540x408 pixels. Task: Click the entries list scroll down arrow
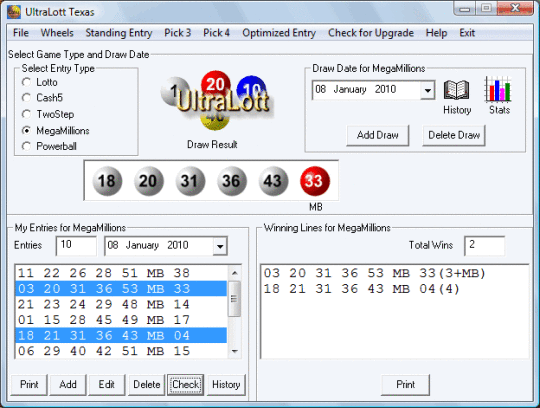click(x=235, y=351)
